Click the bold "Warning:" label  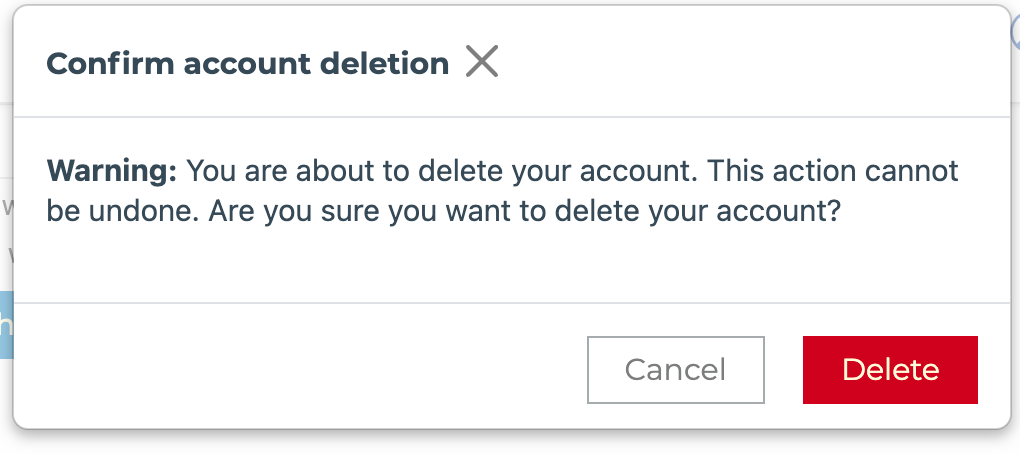(x=112, y=170)
